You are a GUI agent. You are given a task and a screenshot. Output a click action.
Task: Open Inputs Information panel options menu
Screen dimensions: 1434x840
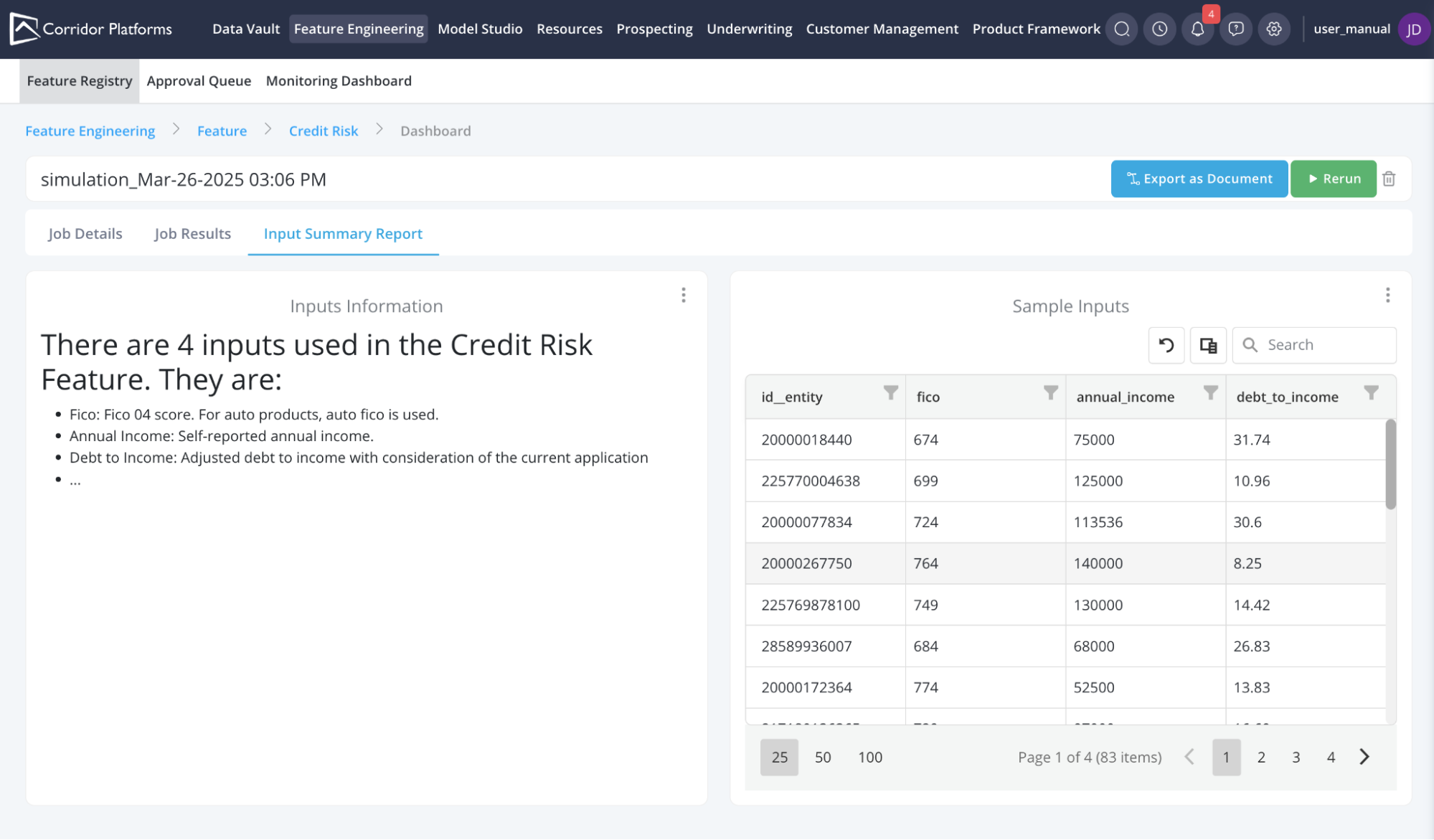[684, 295]
